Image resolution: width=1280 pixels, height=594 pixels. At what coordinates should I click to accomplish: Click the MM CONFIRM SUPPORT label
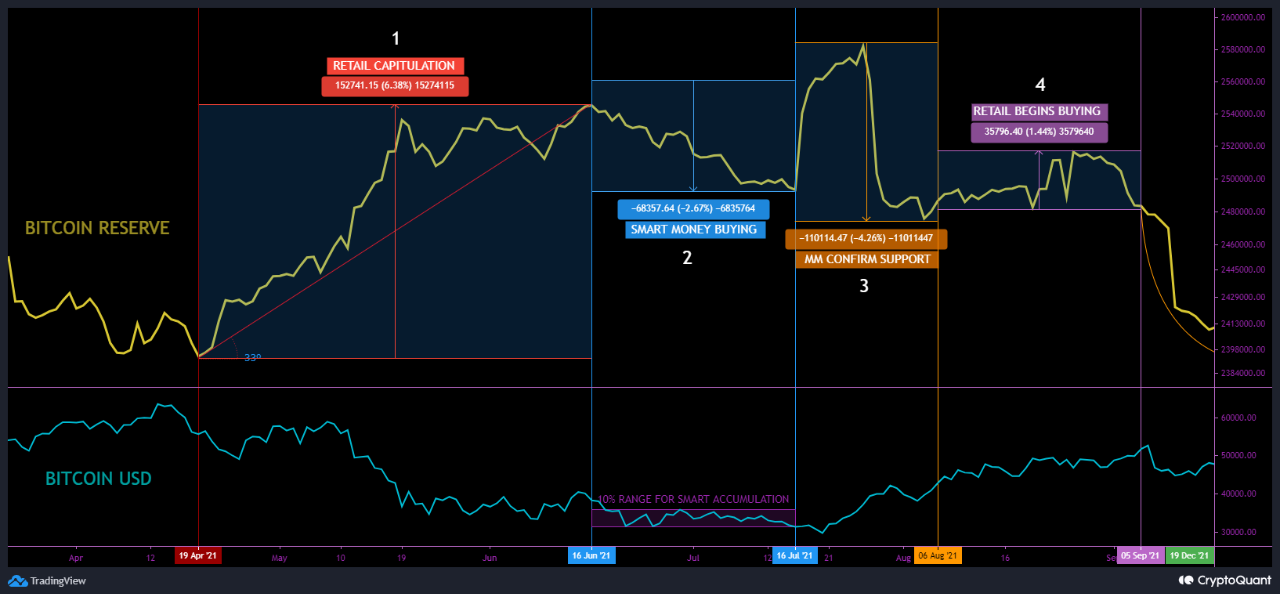[x=866, y=260]
